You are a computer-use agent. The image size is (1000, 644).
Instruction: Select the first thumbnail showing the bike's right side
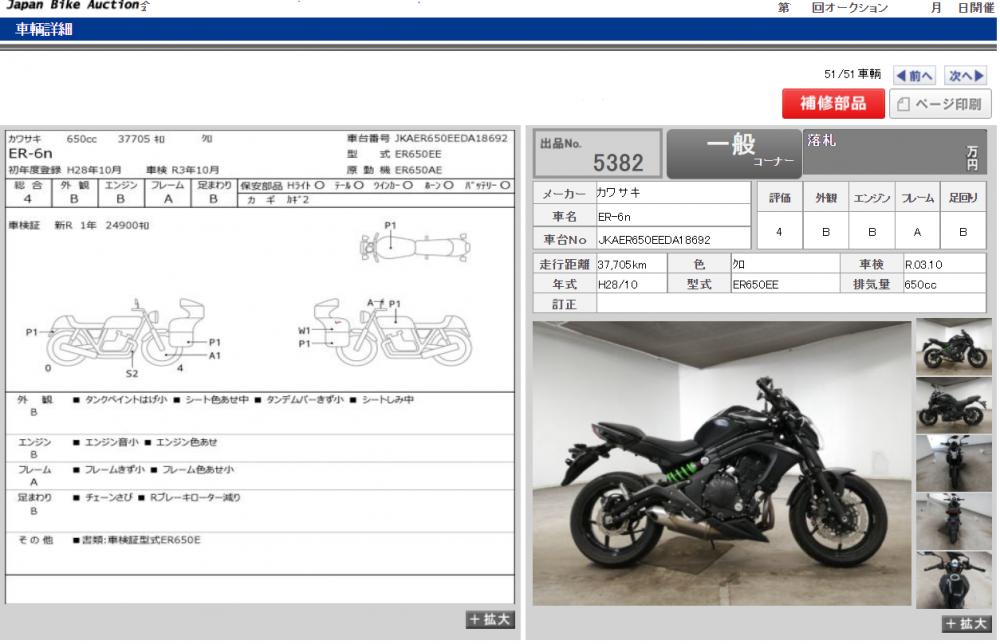coord(953,348)
